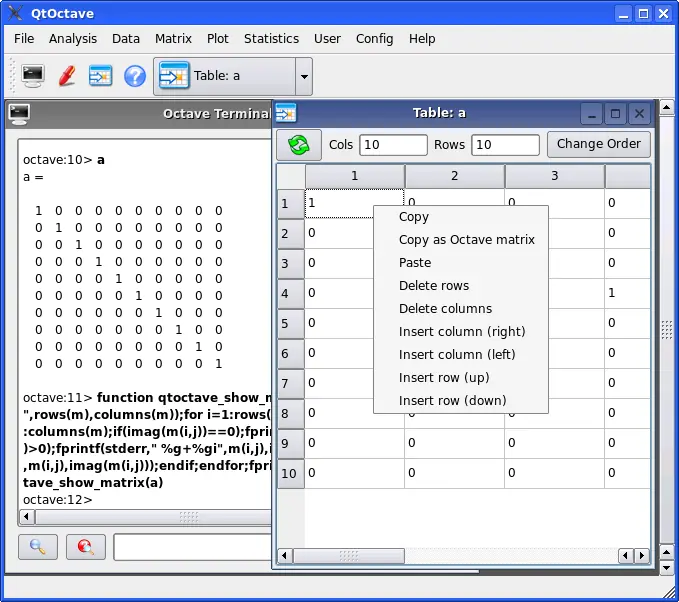The image size is (679, 602).
Task: Open the Matrix menu
Action: [x=173, y=39]
